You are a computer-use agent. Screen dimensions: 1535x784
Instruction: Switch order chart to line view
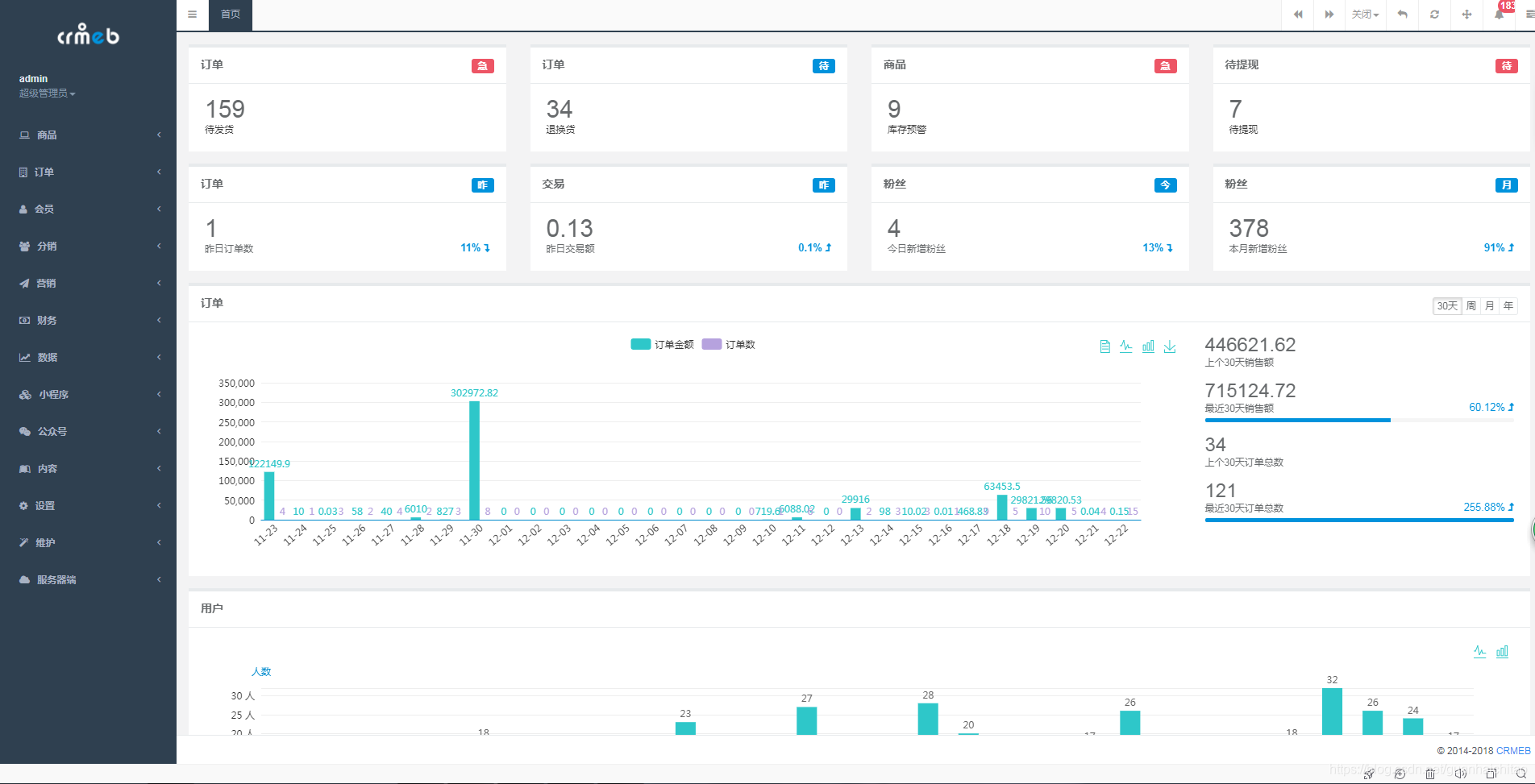[x=1126, y=346]
